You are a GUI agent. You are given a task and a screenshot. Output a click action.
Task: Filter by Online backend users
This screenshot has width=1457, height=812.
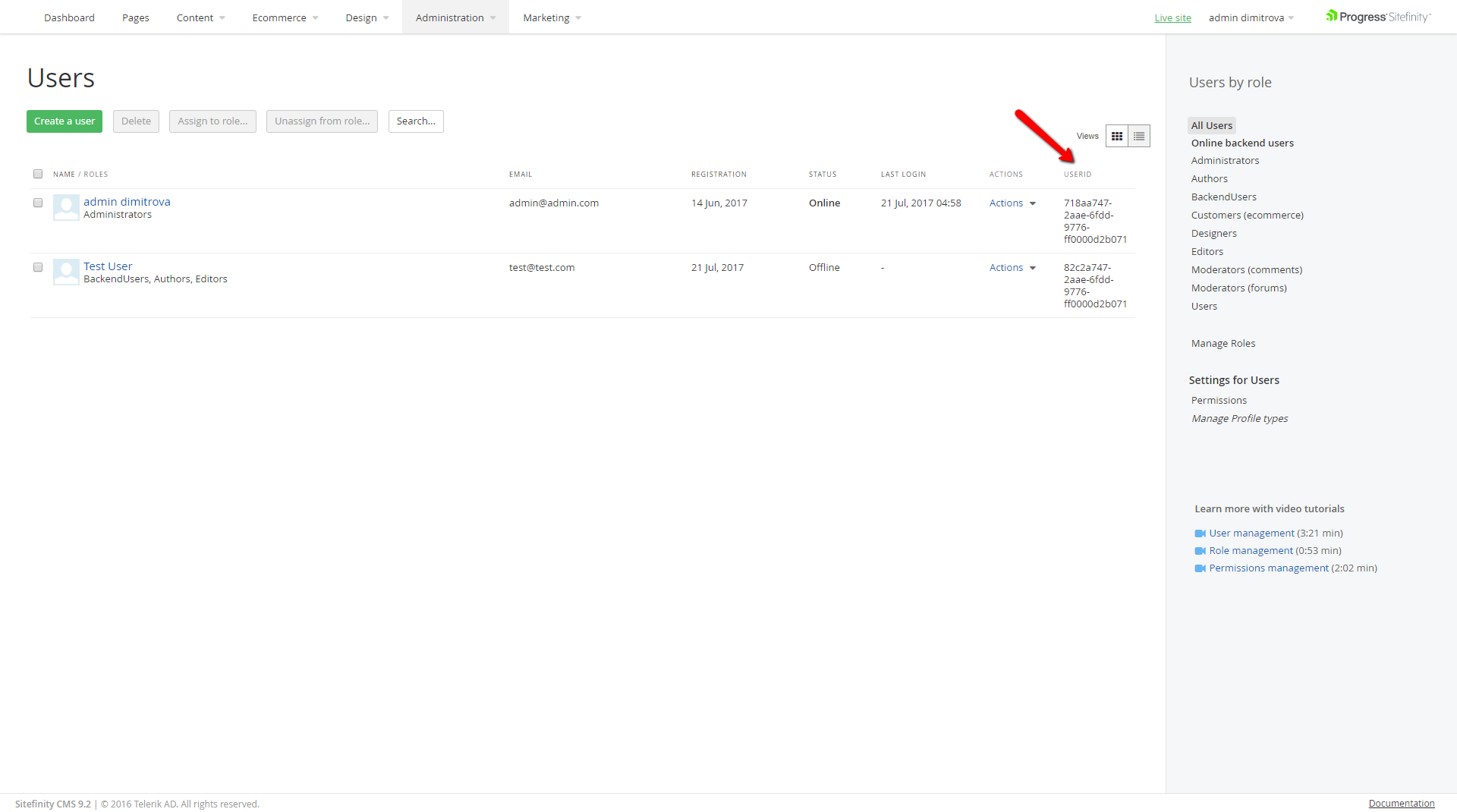(x=1242, y=143)
